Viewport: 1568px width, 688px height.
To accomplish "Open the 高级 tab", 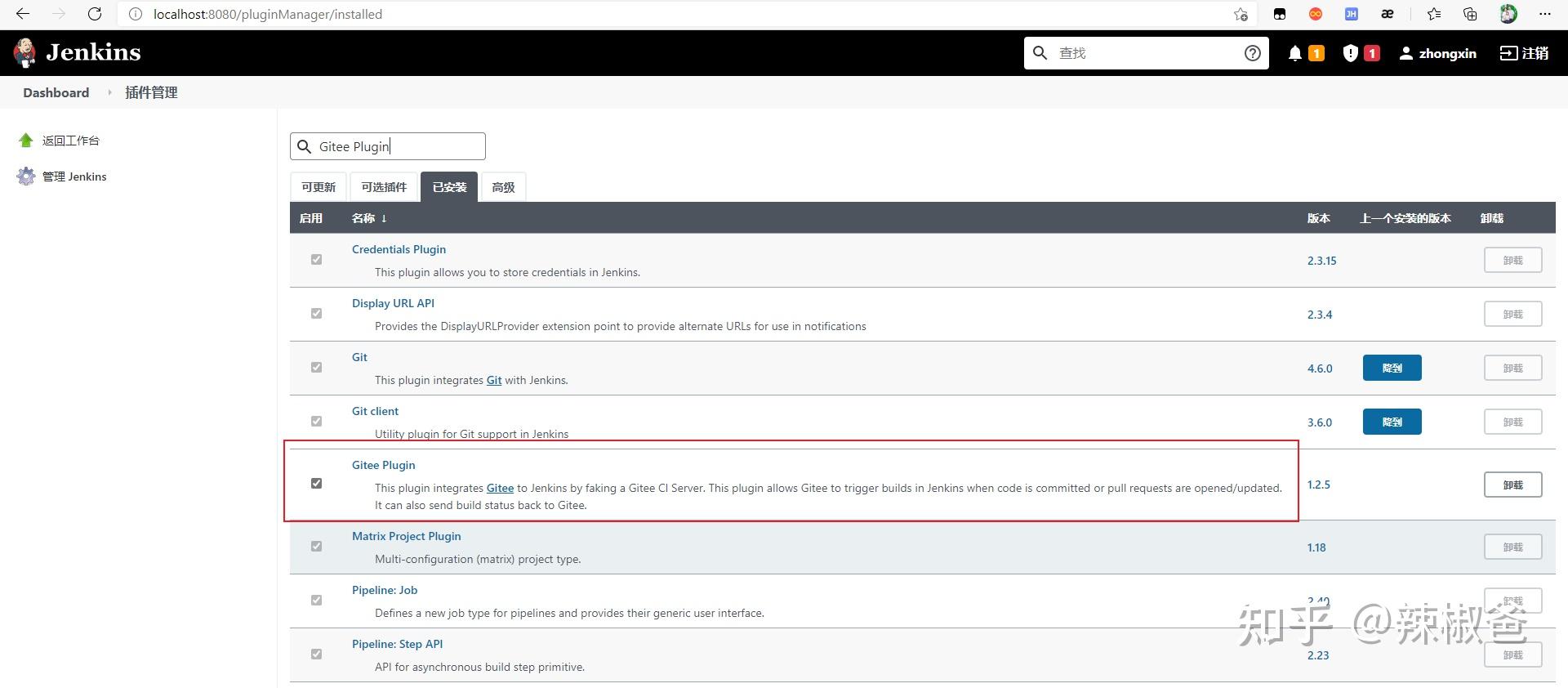I will click(x=503, y=187).
